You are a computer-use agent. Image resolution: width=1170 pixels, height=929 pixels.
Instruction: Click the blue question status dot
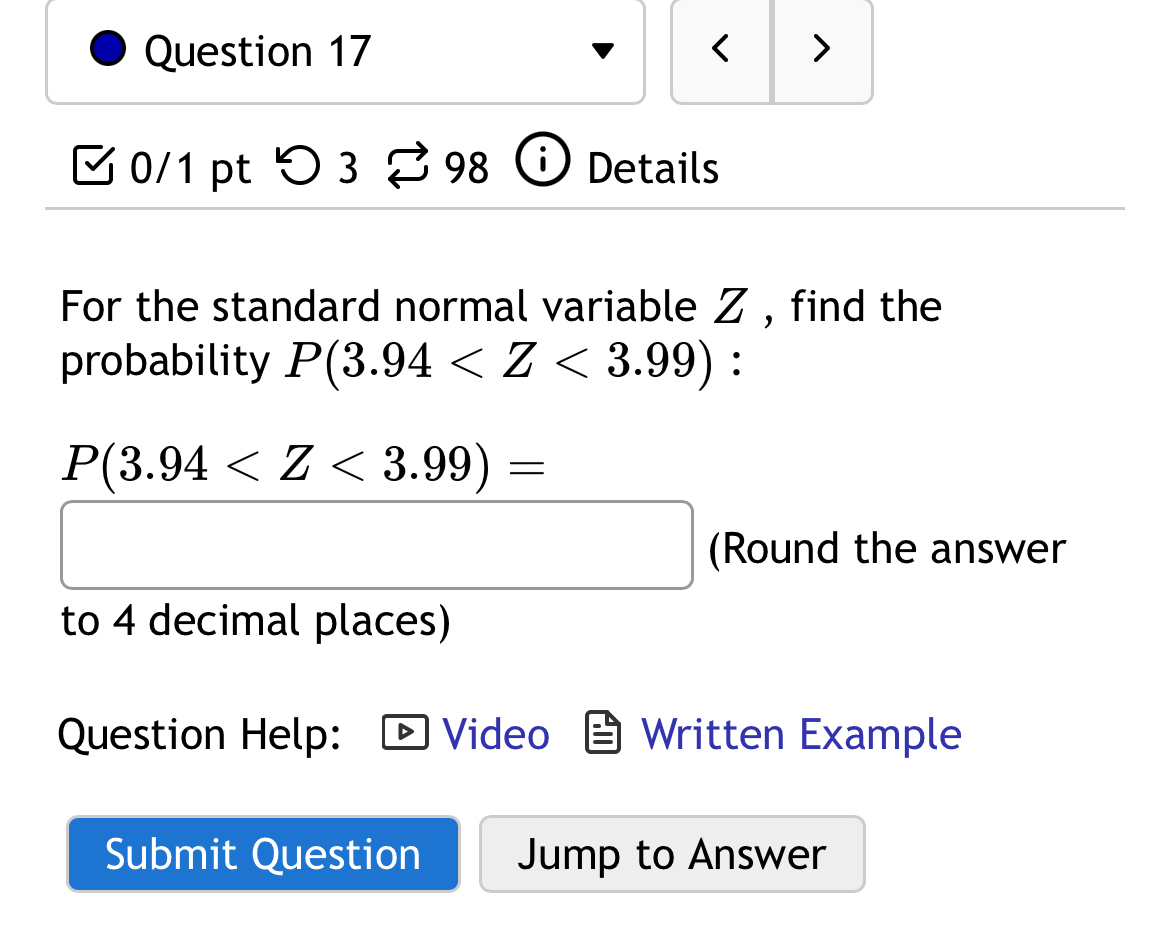click(106, 47)
